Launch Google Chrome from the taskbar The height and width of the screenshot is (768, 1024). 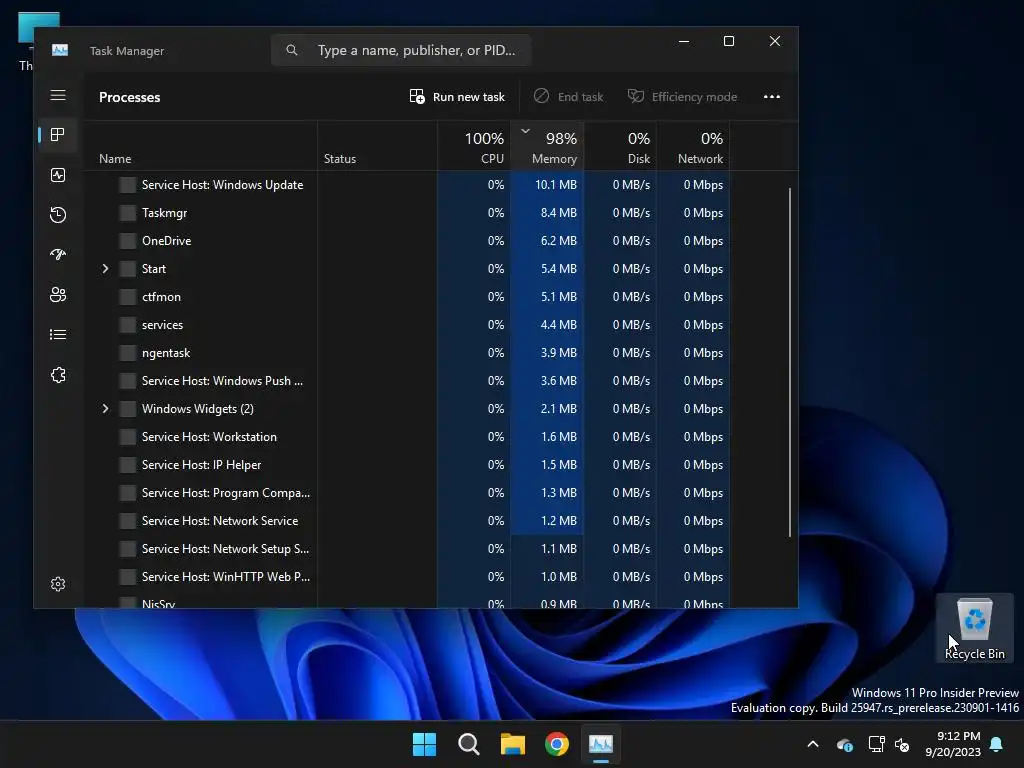pos(556,744)
